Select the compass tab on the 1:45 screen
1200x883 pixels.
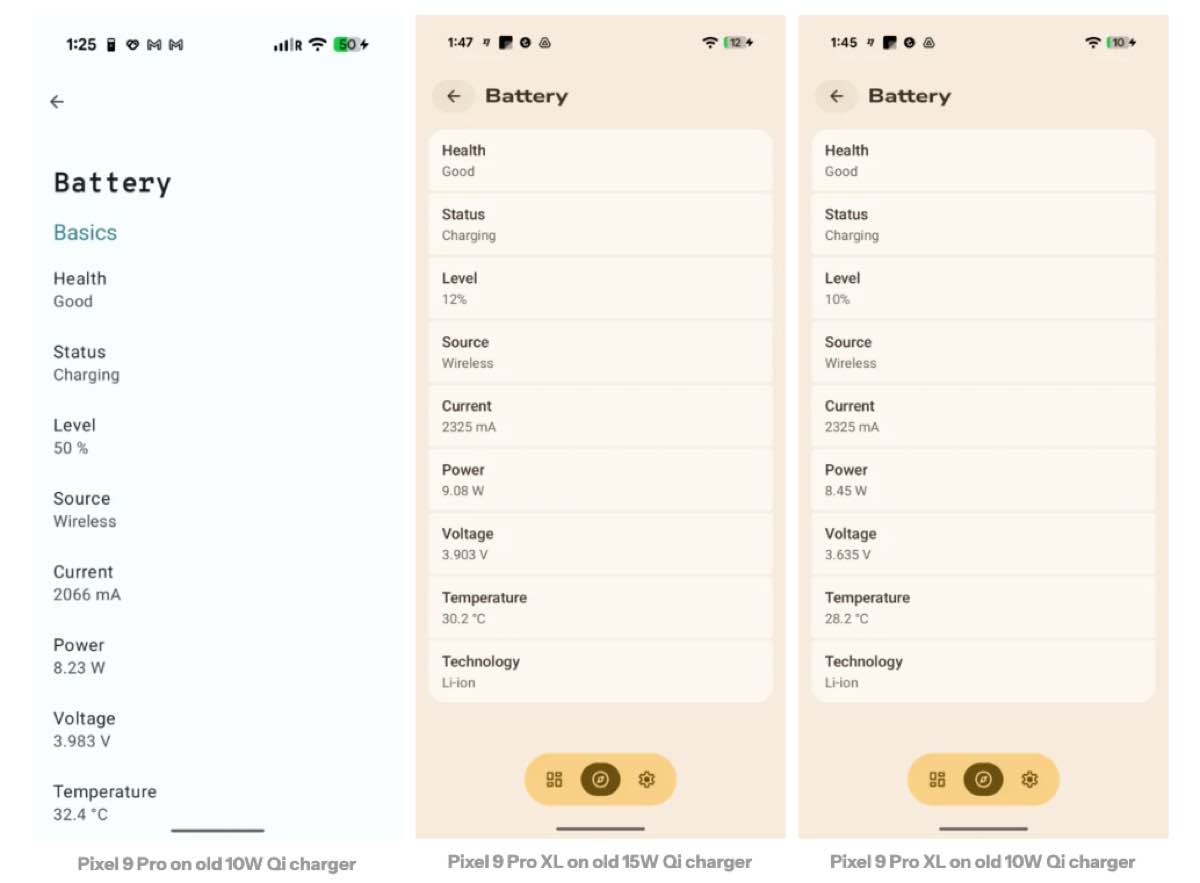pos(983,780)
